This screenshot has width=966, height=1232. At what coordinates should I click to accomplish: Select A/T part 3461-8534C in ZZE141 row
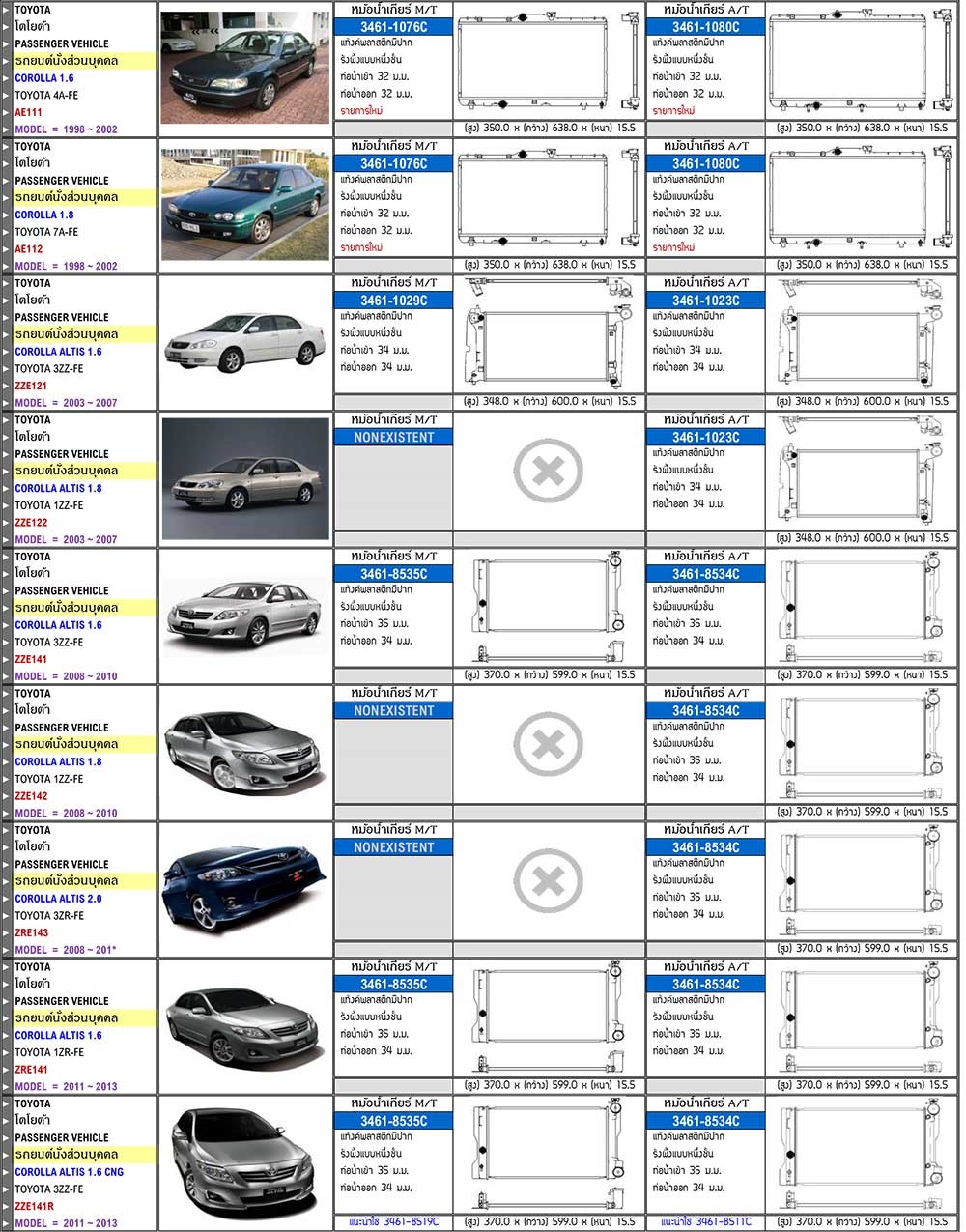[706, 574]
